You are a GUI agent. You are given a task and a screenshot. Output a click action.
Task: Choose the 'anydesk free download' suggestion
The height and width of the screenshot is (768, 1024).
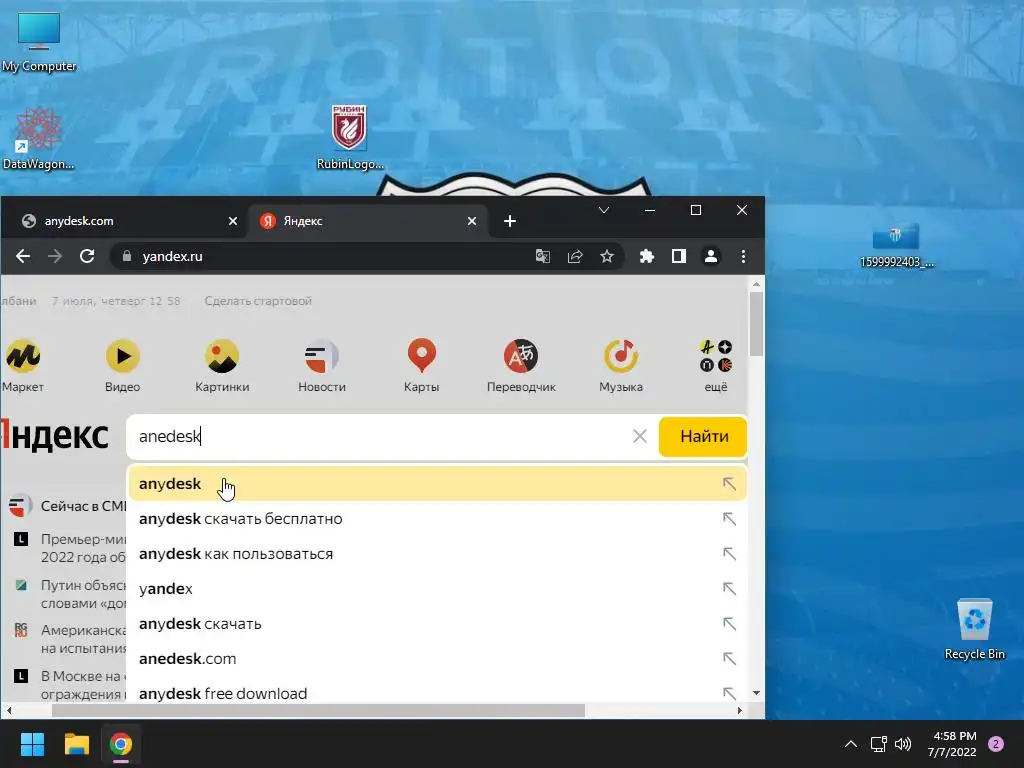coord(438,692)
